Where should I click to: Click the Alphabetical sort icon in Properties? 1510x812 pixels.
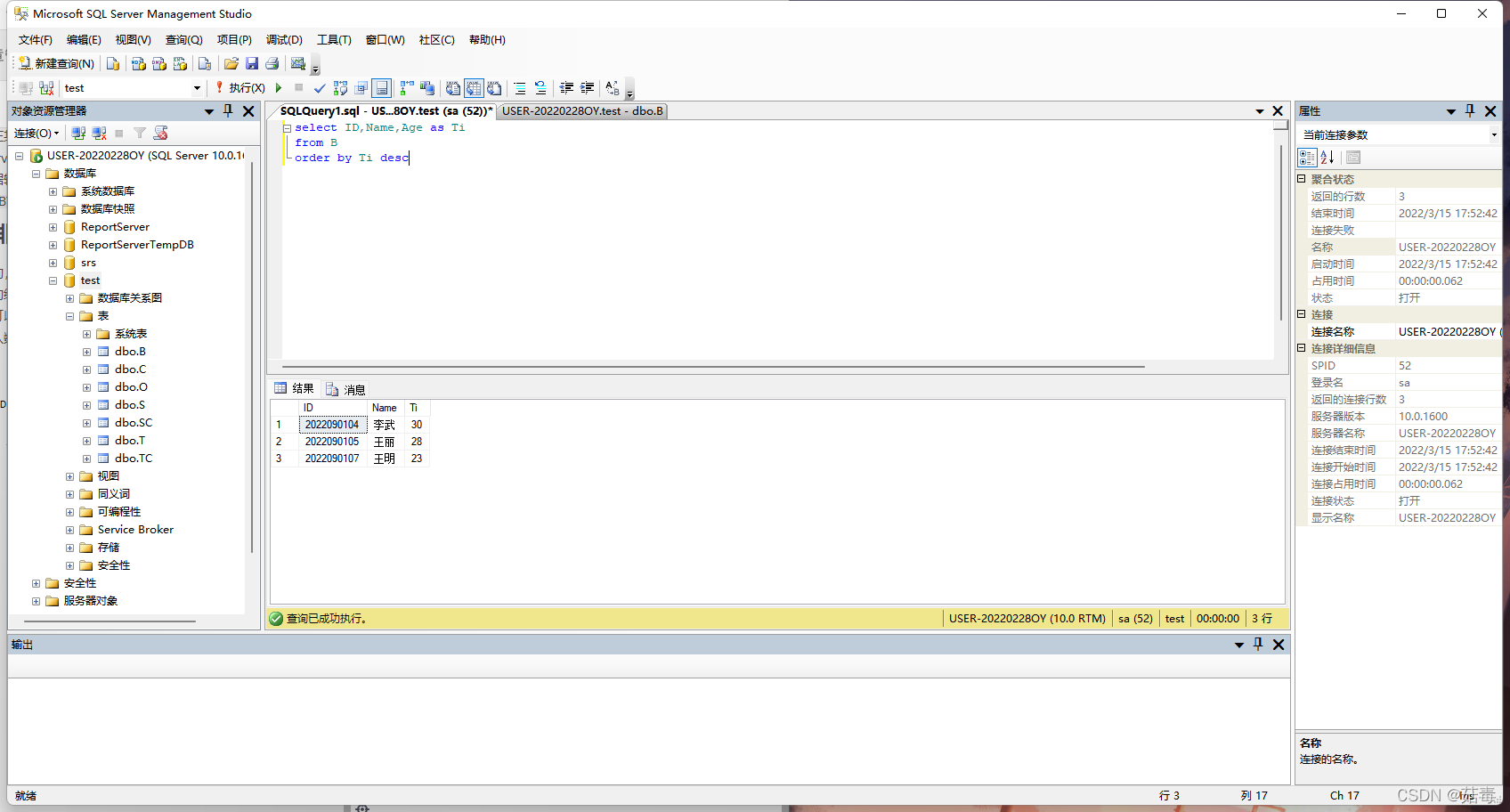(x=1327, y=158)
